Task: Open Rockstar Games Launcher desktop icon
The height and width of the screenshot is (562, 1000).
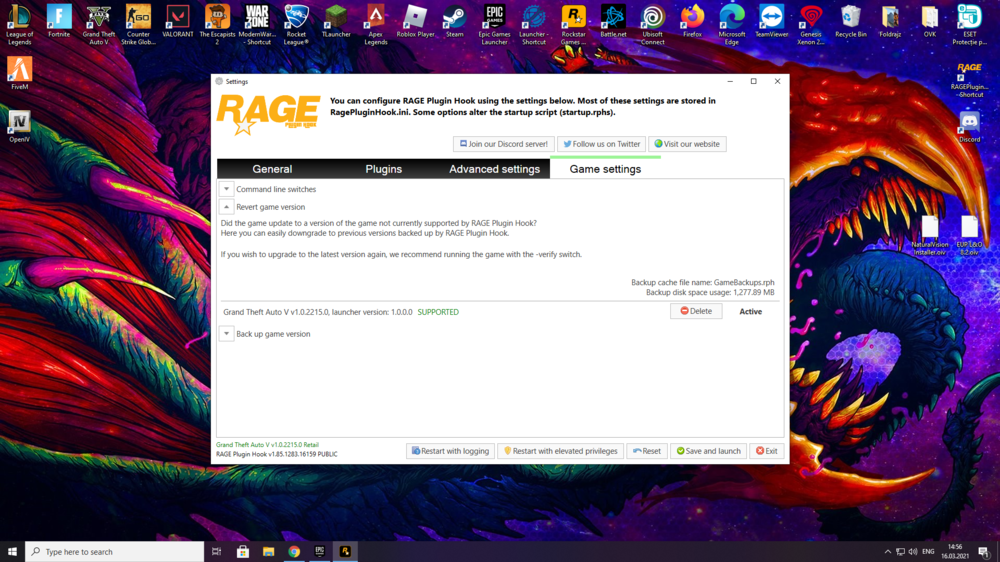Action: pos(573,26)
